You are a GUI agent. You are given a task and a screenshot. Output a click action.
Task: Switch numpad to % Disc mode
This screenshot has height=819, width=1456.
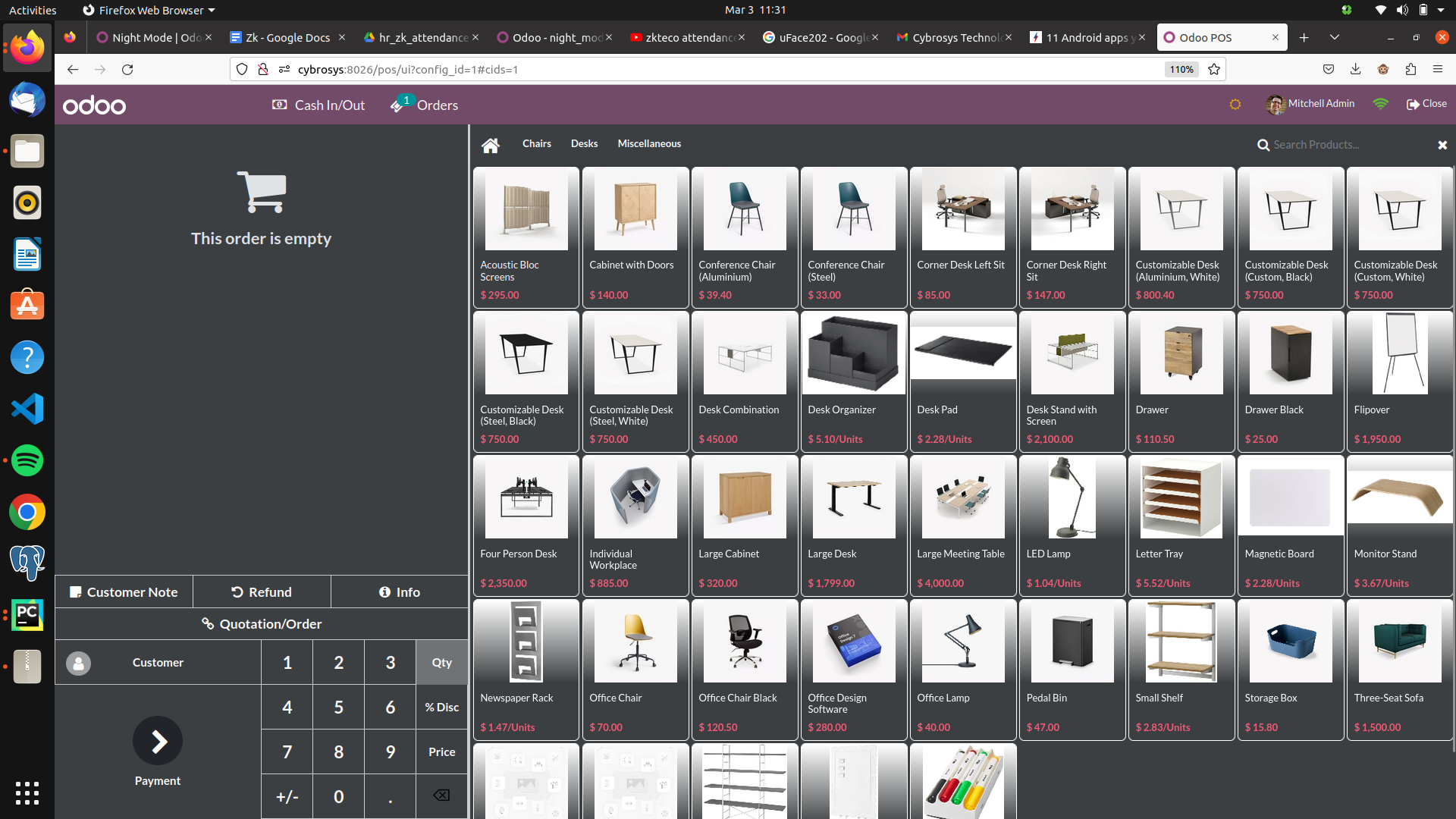pyautogui.click(x=441, y=707)
